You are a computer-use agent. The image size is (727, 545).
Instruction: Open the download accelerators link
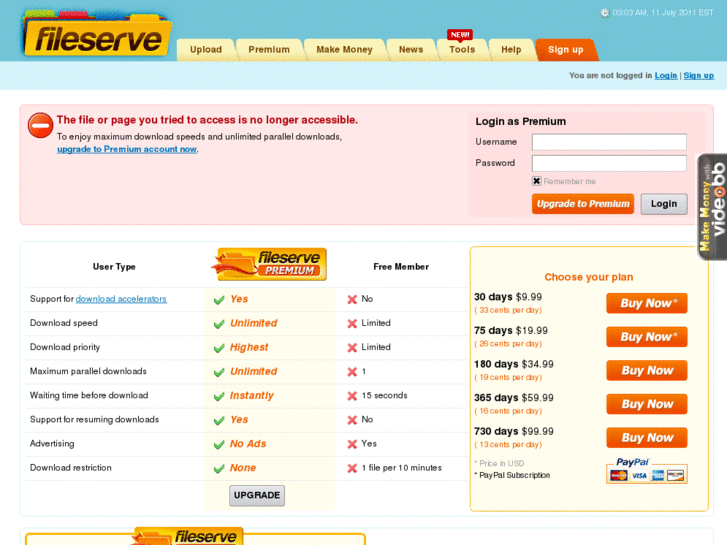[x=121, y=299]
